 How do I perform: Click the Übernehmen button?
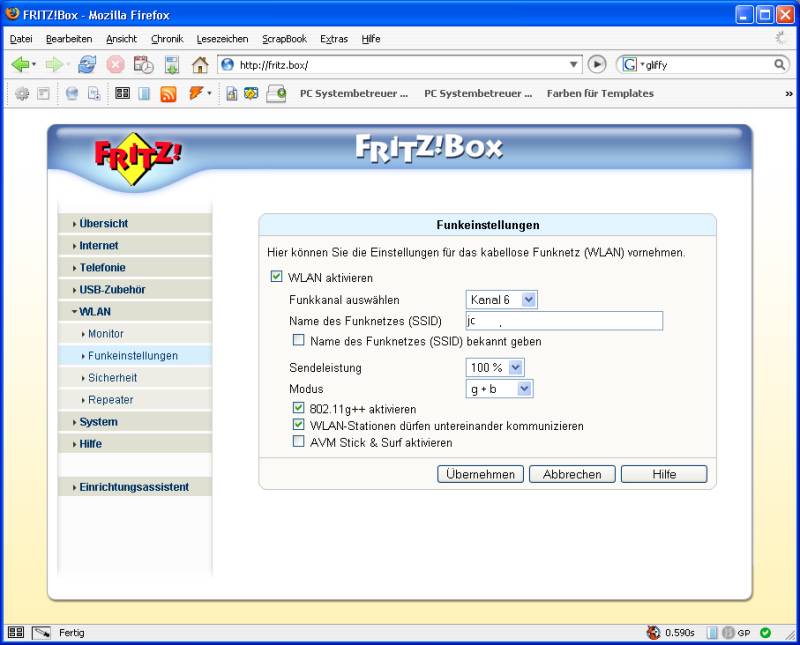tap(480, 474)
